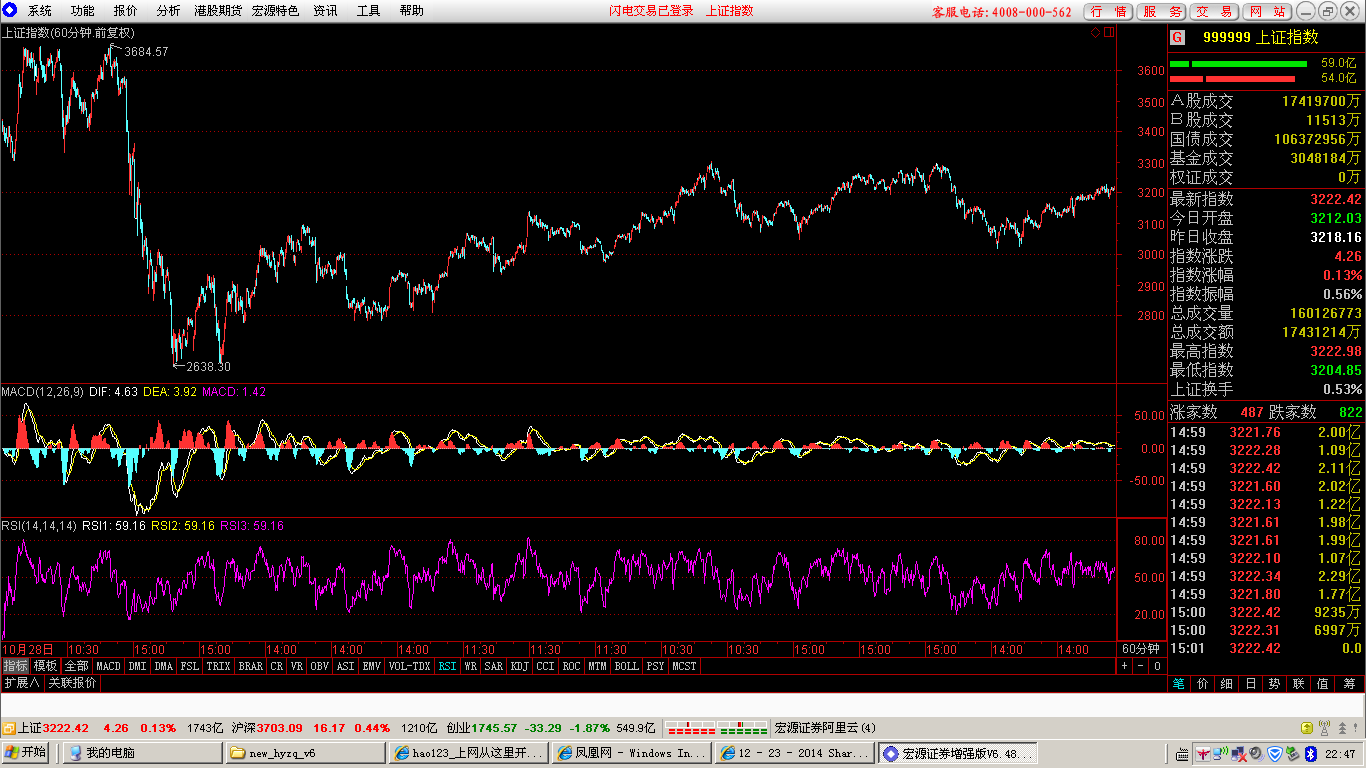The height and width of the screenshot is (768, 1366).
Task: Open the 帮助 menu
Action: [411, 11]
